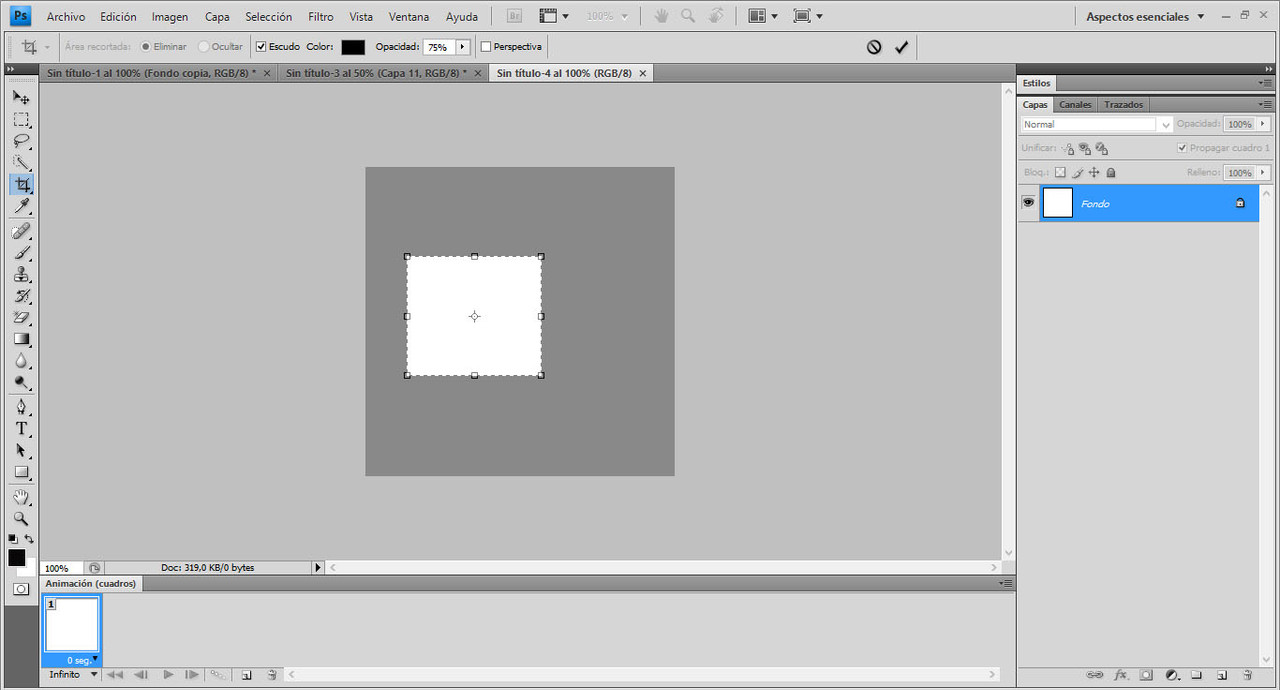
Task: Select the Zoom tool in the toolbox
Action: tap(21, 519)
